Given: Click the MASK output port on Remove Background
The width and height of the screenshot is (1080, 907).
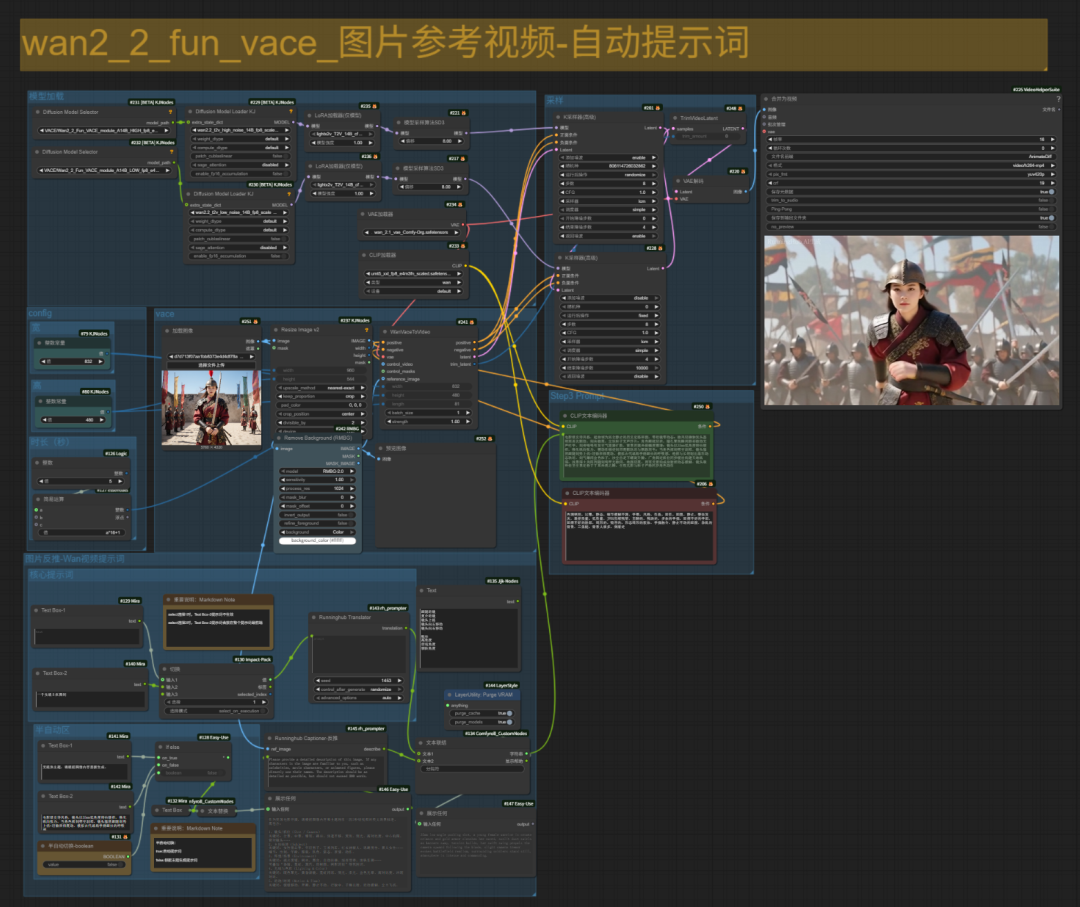Looking at the screenshot, I should tap(359, 456).
